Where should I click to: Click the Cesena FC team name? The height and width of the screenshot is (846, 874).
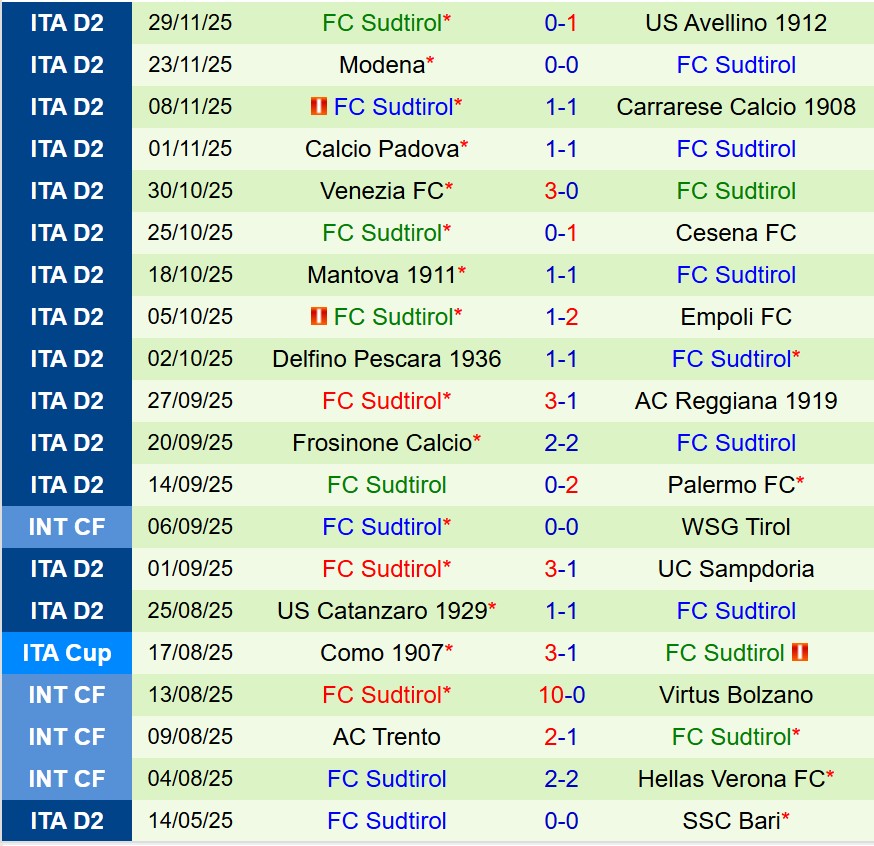(736, 233)
